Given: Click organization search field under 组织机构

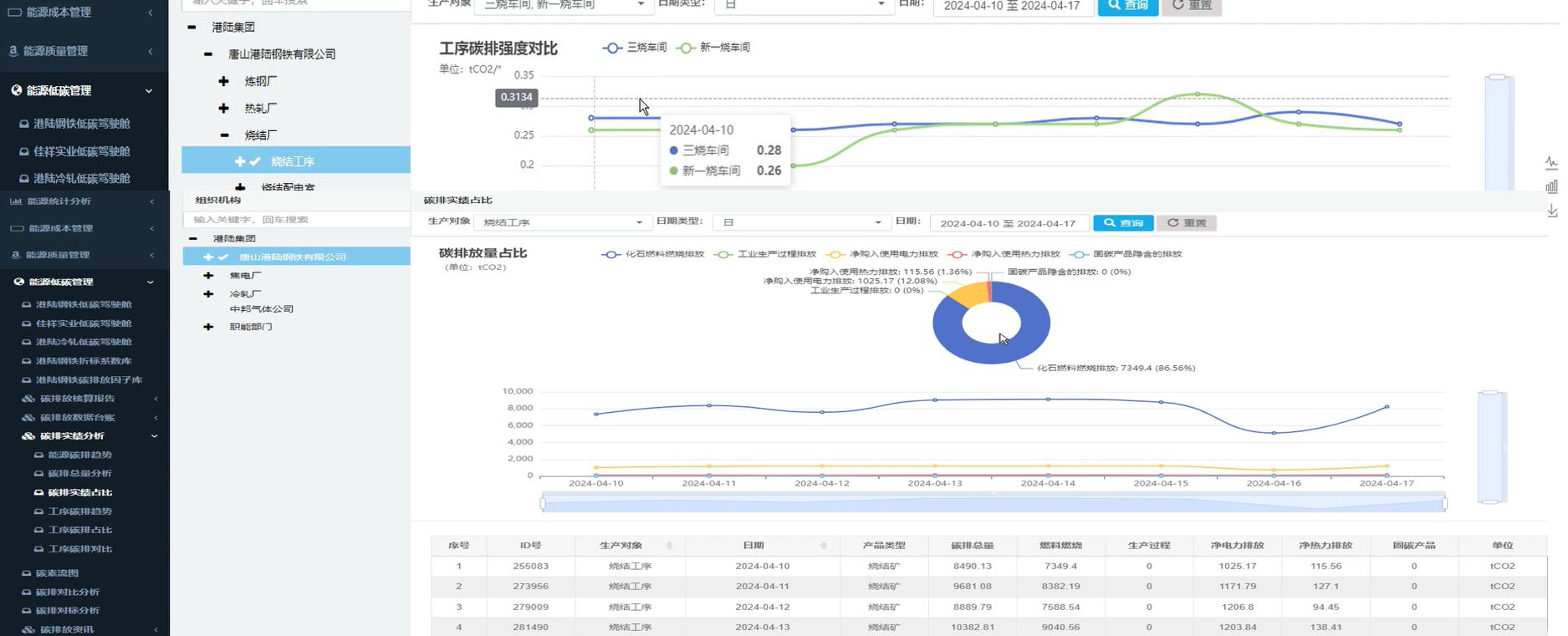Looking at the screenshot, I should (x=298, y=220).
